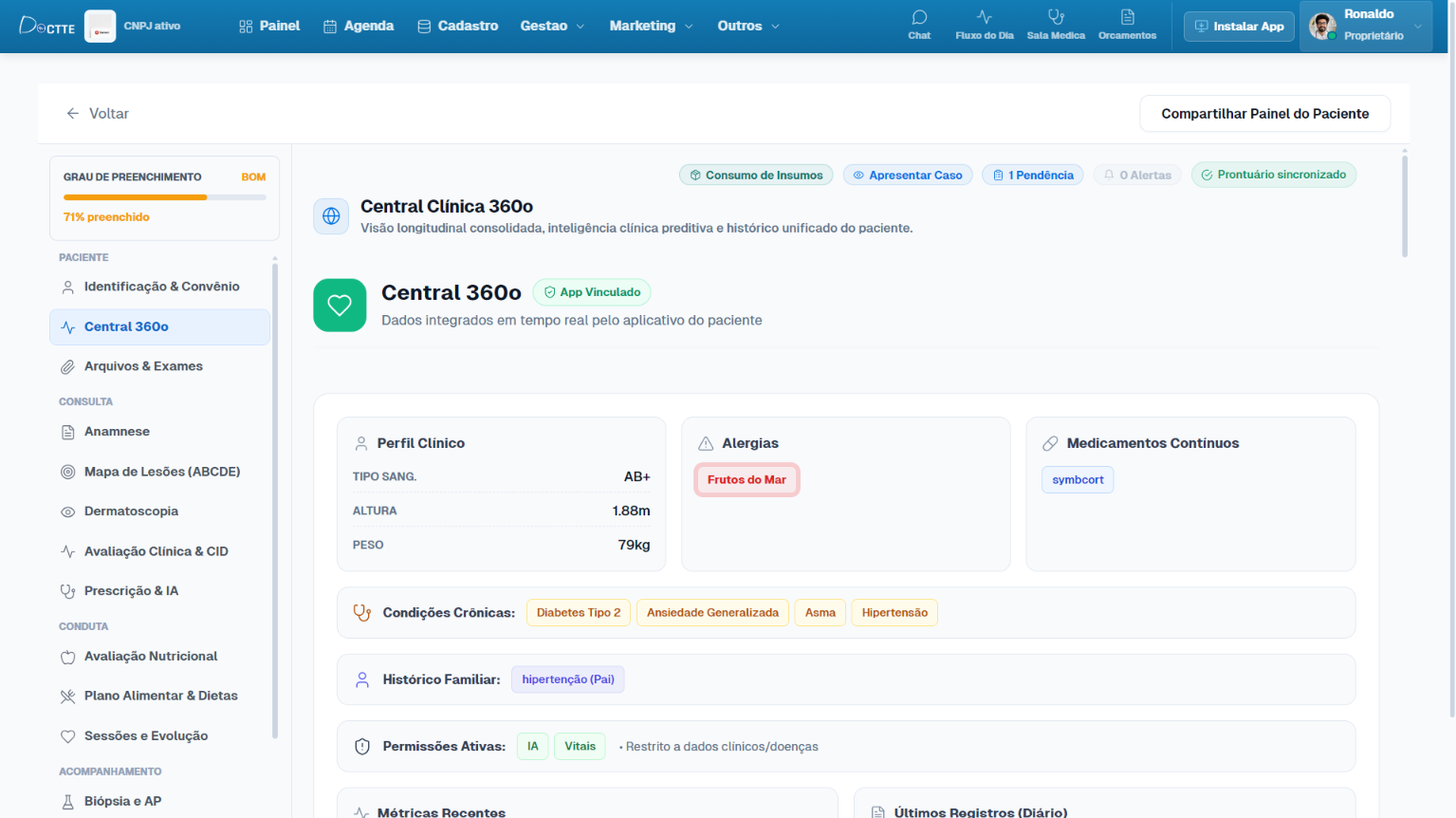Screen dimensions: 1456x818
Task: Click the 71% preenchimento progress bar
Action: point(165,197)
